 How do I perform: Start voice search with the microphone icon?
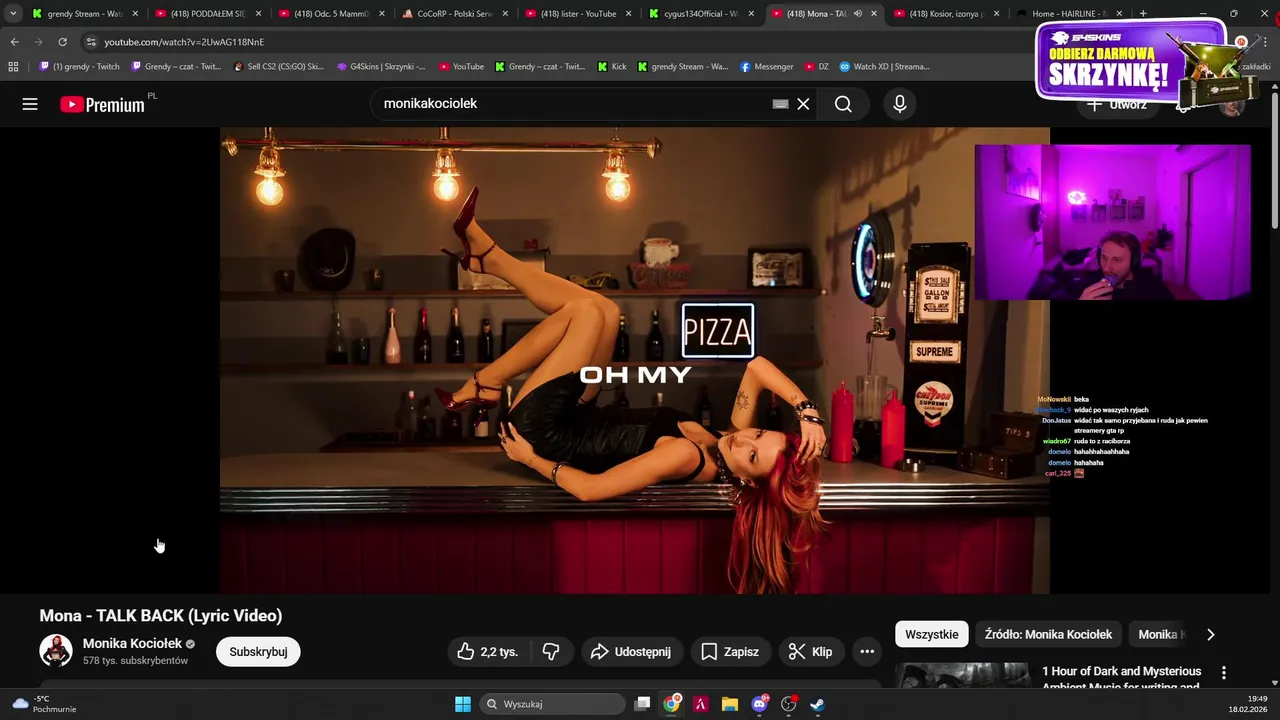click(900, 104)
